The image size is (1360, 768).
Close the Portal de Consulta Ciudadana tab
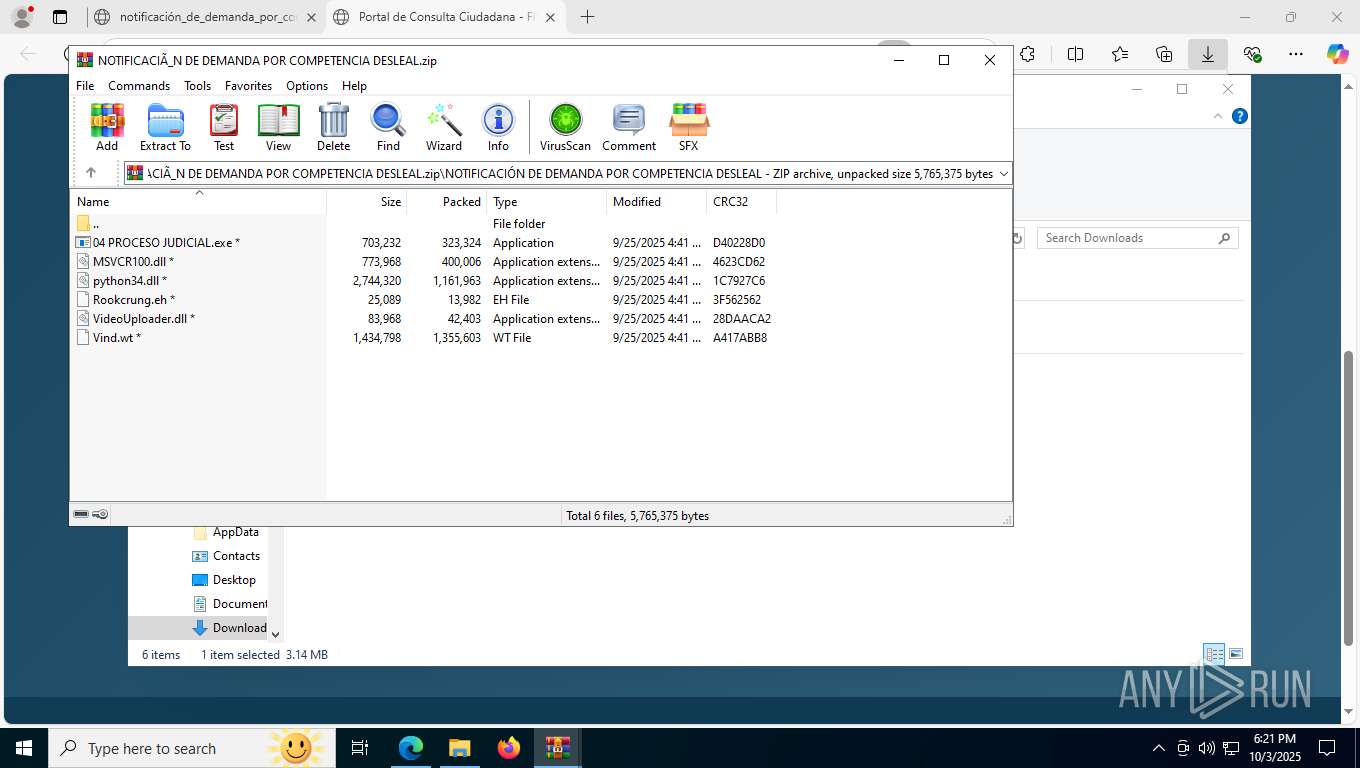[x=549, y=17]
